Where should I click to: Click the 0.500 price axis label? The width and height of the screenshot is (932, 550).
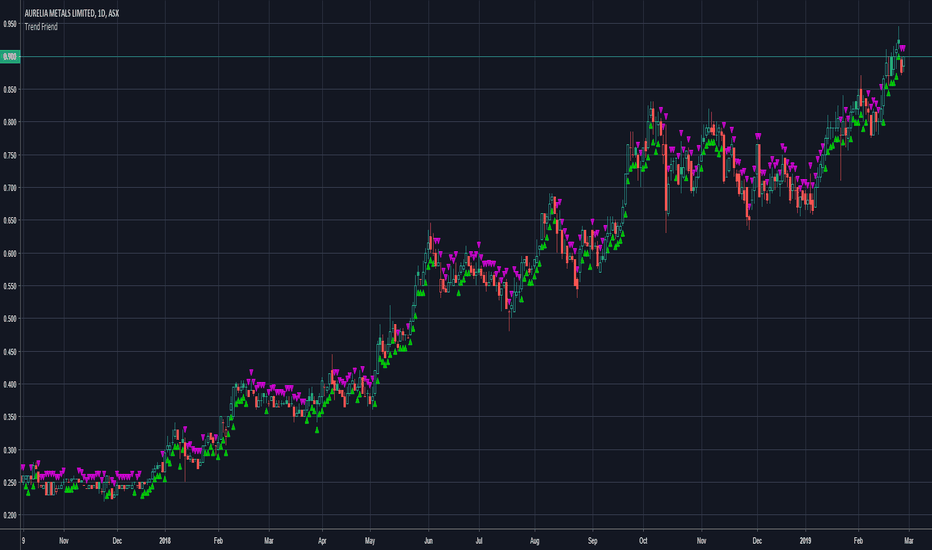coord(10,319)
